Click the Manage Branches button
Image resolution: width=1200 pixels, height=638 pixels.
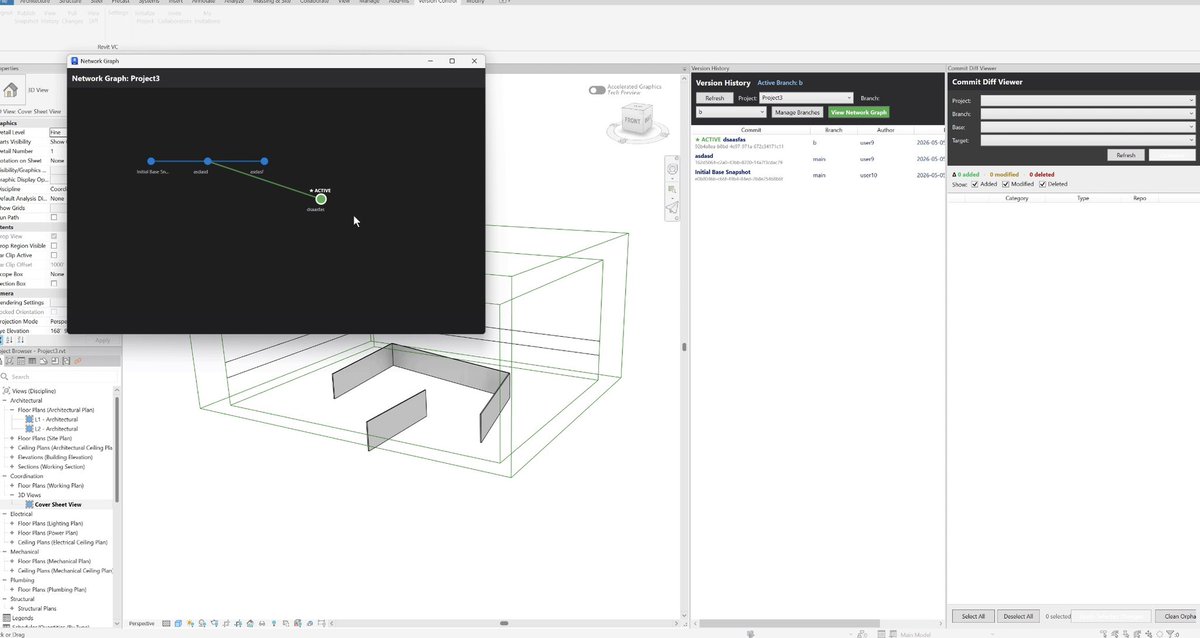[797, 112]
